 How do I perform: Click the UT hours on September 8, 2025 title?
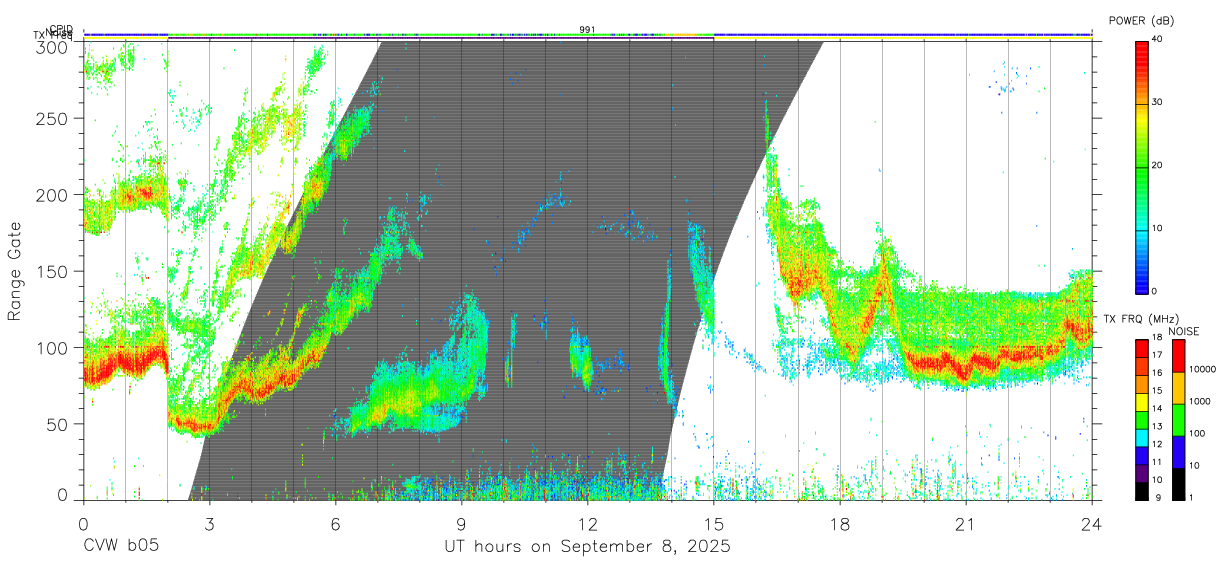[587, 547]
